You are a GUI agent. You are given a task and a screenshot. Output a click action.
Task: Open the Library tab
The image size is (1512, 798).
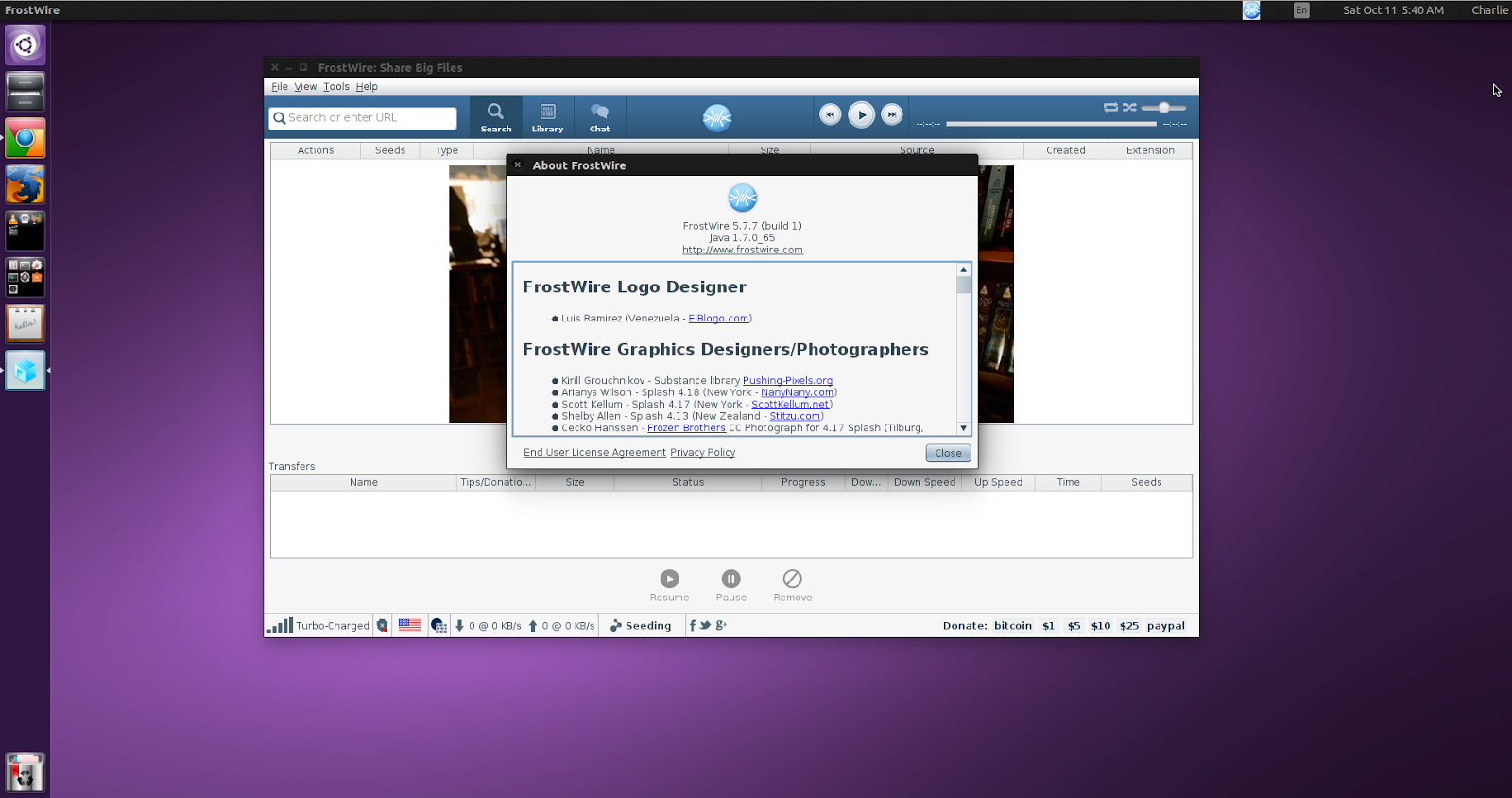(x=547, y=117)
